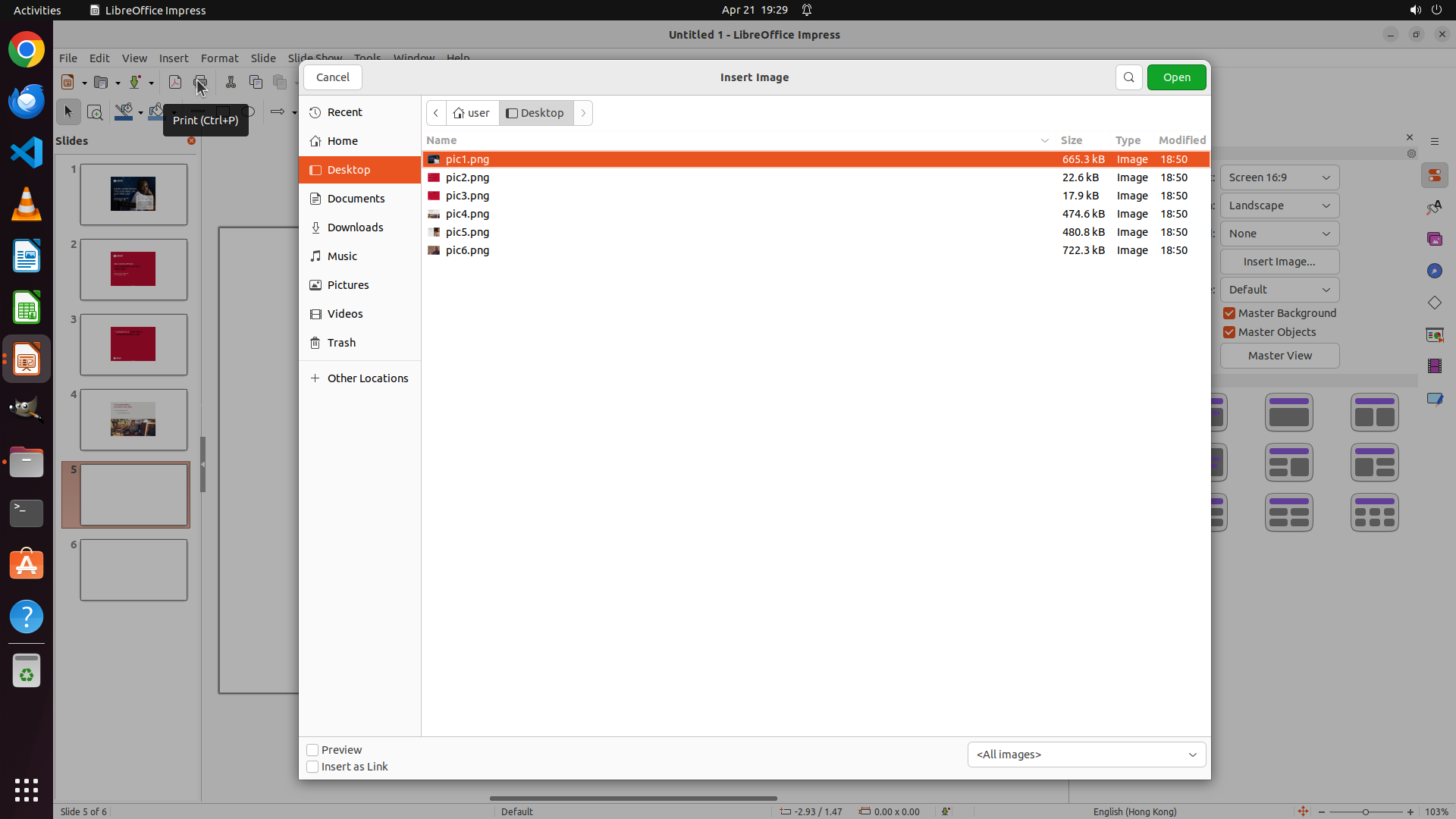This screenshot has height=819, width=1456.
Task: Open Other Locations in sidebar
Action: pyautogui.click(x=367, y=378)
